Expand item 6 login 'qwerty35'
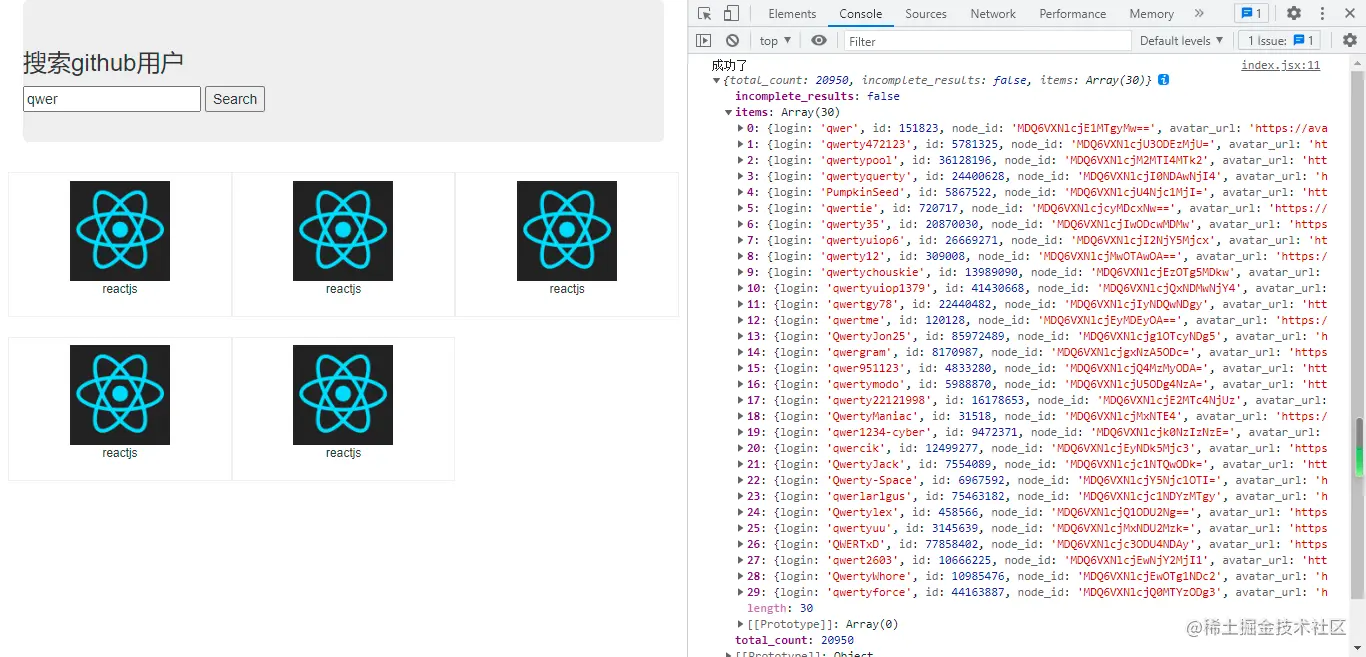This screenshot has height=657, width=1366. coord(740,225)
